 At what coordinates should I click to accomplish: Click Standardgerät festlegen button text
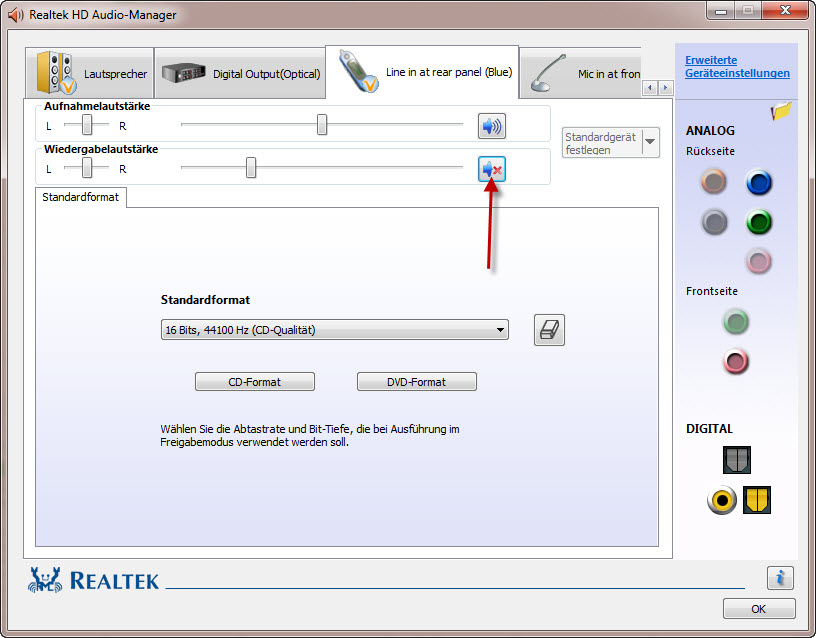click(601, 143)
